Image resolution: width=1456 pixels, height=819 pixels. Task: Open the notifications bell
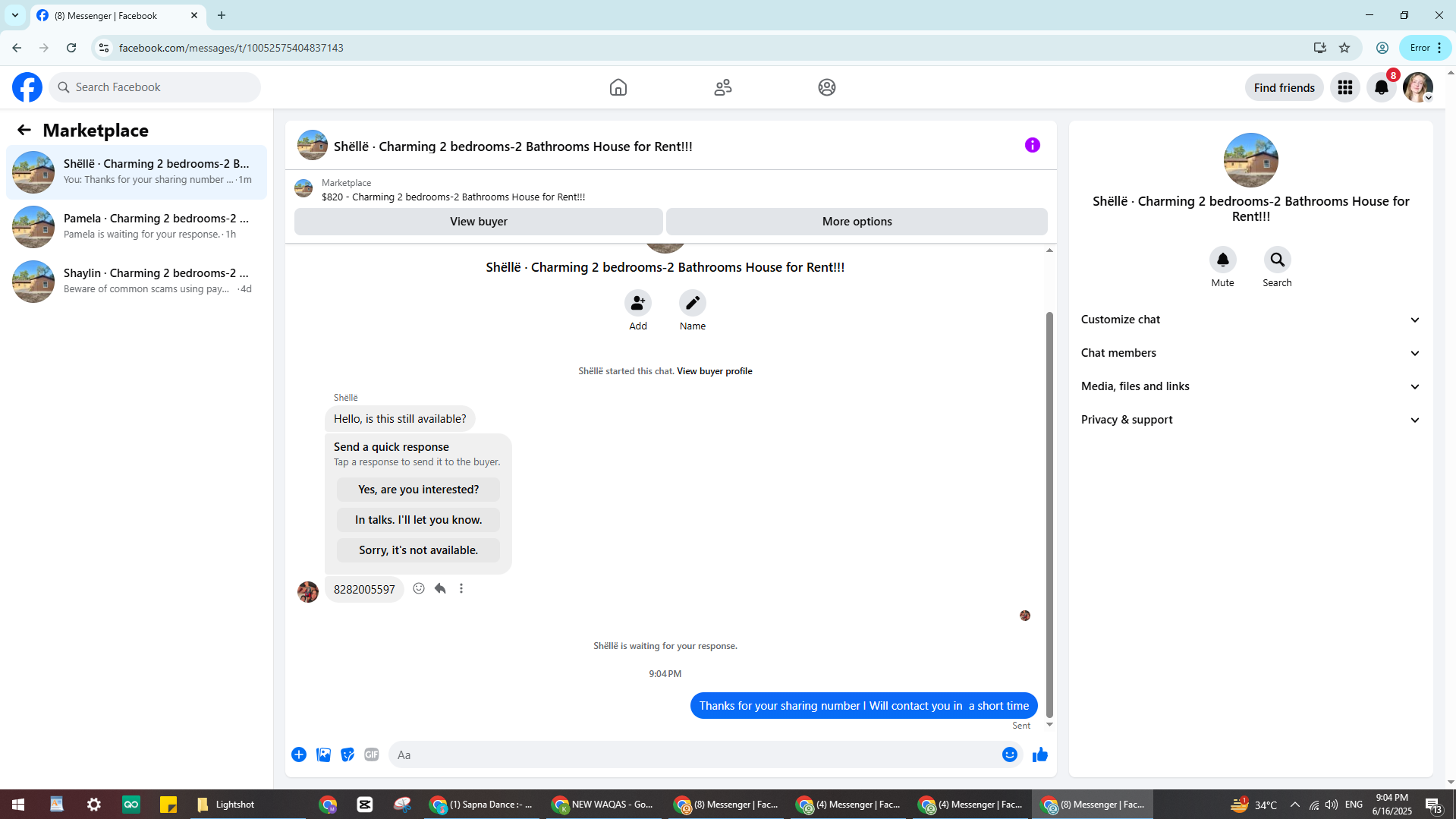coord(1382,87)
